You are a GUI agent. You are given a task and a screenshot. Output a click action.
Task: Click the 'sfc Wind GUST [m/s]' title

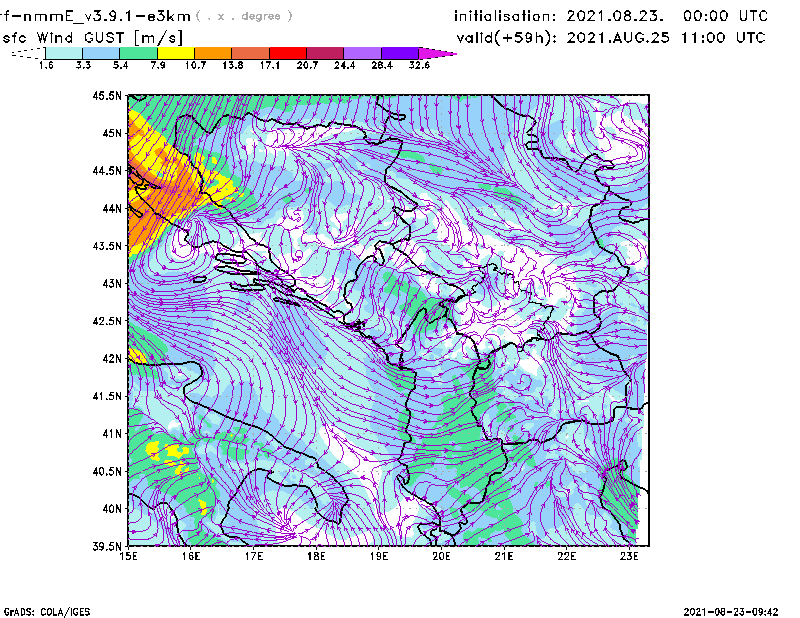[x=92, y=38]
